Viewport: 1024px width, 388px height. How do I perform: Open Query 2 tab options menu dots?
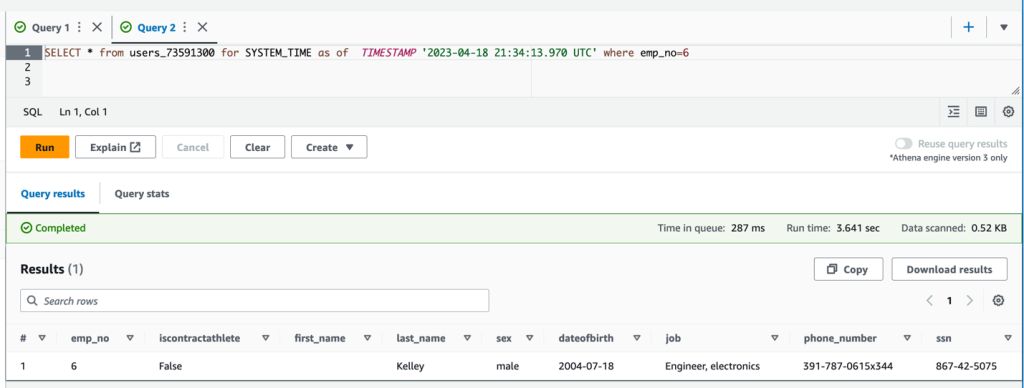(185, 27)
